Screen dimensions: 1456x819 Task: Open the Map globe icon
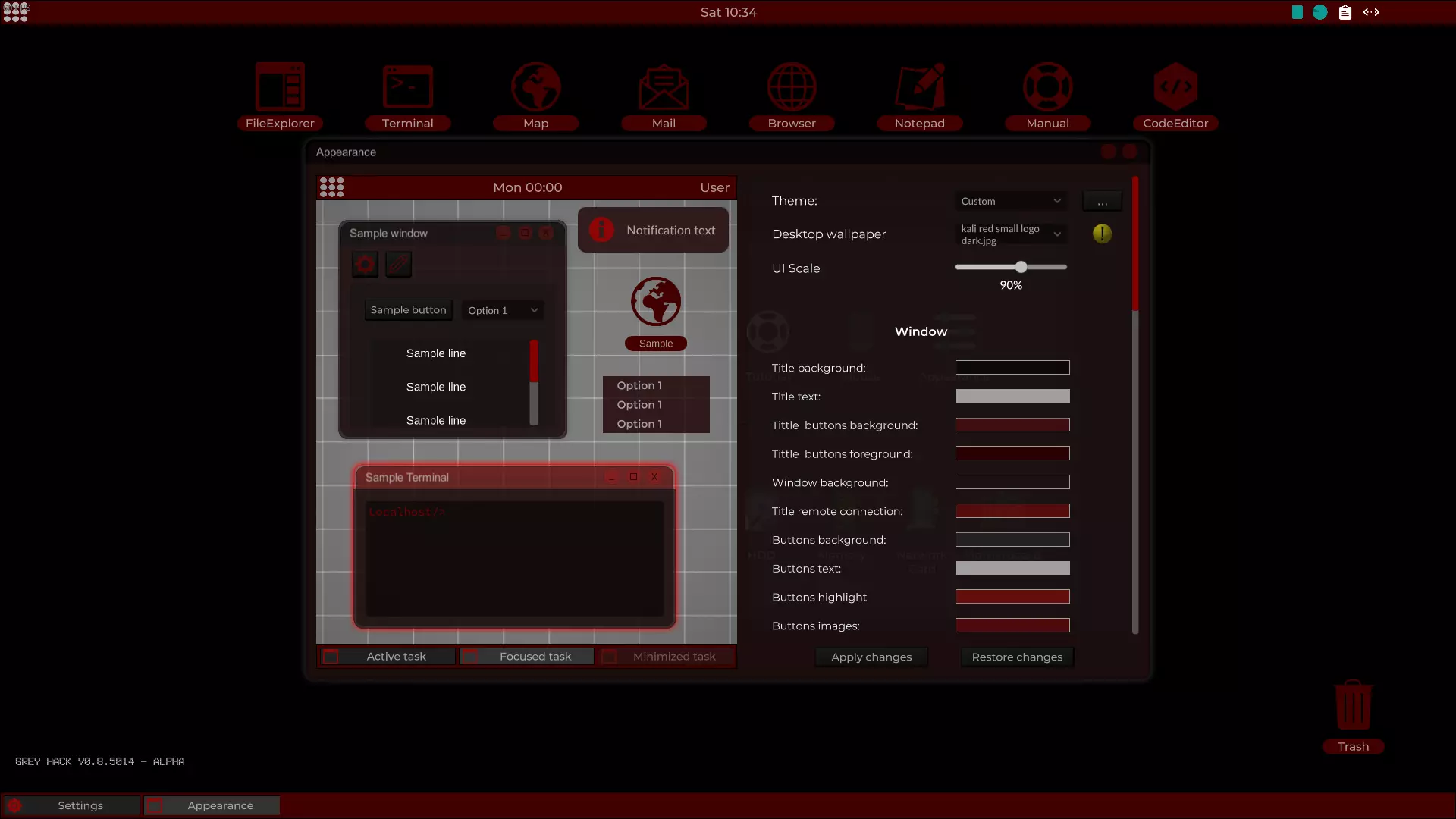[535, 88]
